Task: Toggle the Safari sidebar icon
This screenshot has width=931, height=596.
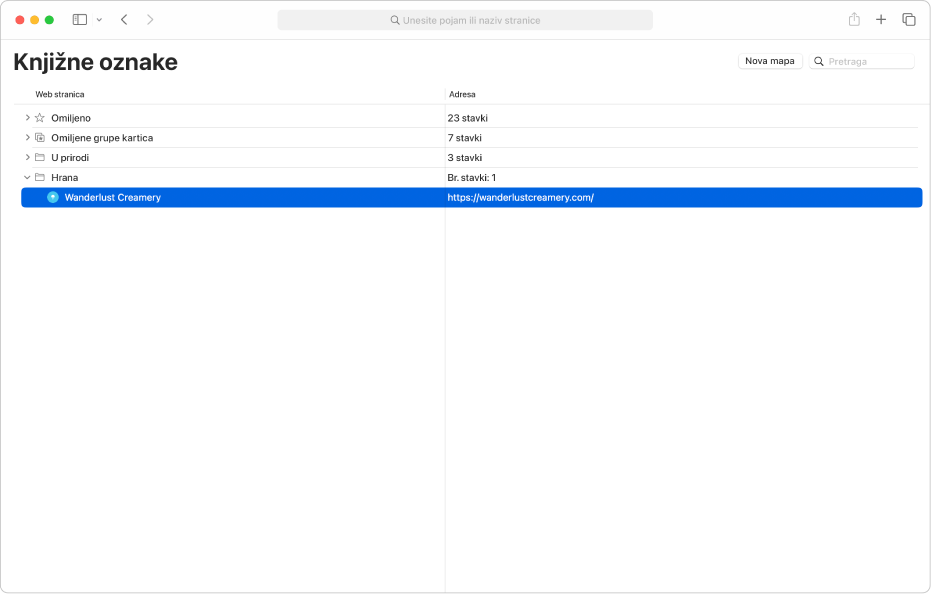Action: [x=80, y=20]
